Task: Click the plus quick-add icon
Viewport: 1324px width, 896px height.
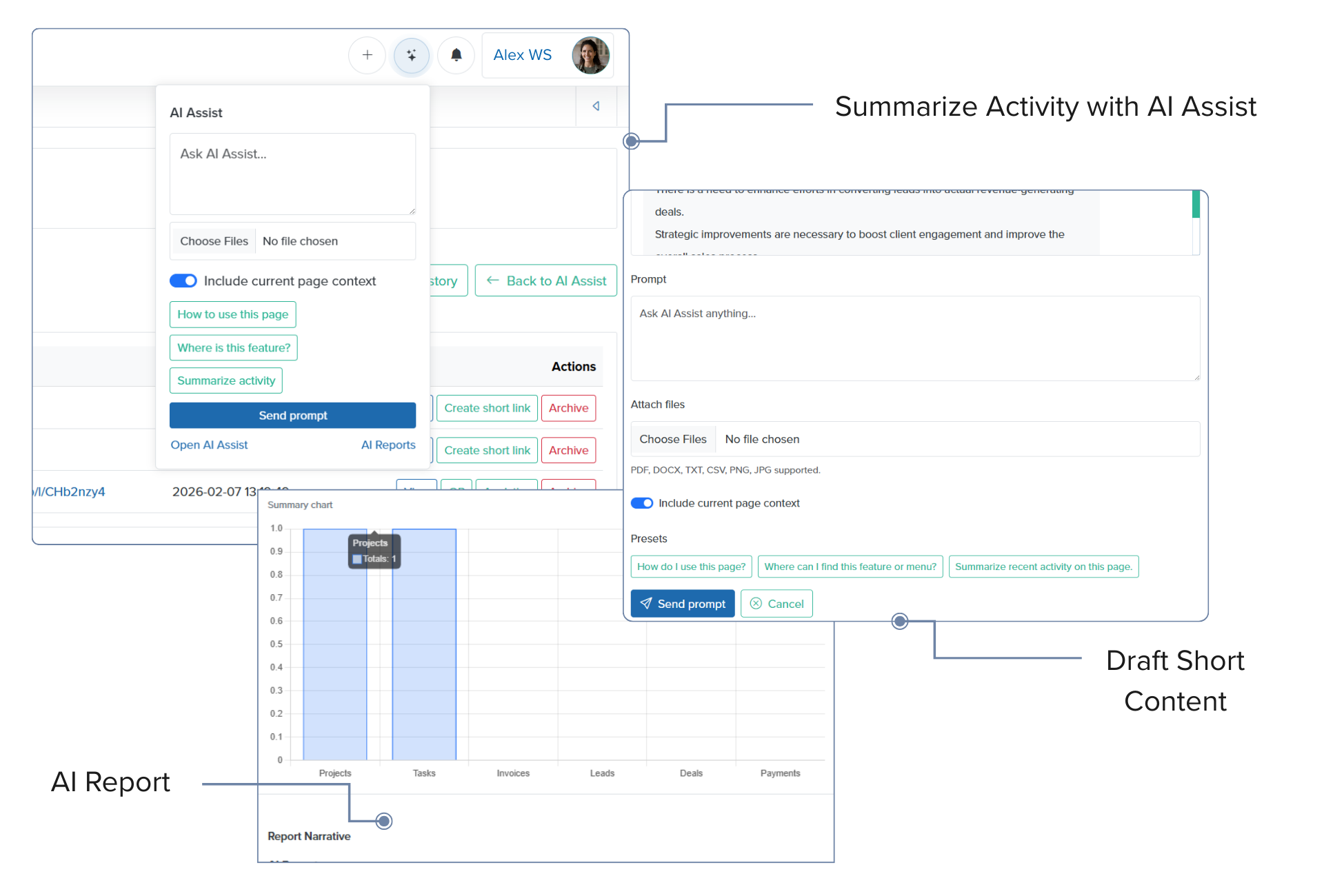Action: pyautogui.click(x=367, y=55)
